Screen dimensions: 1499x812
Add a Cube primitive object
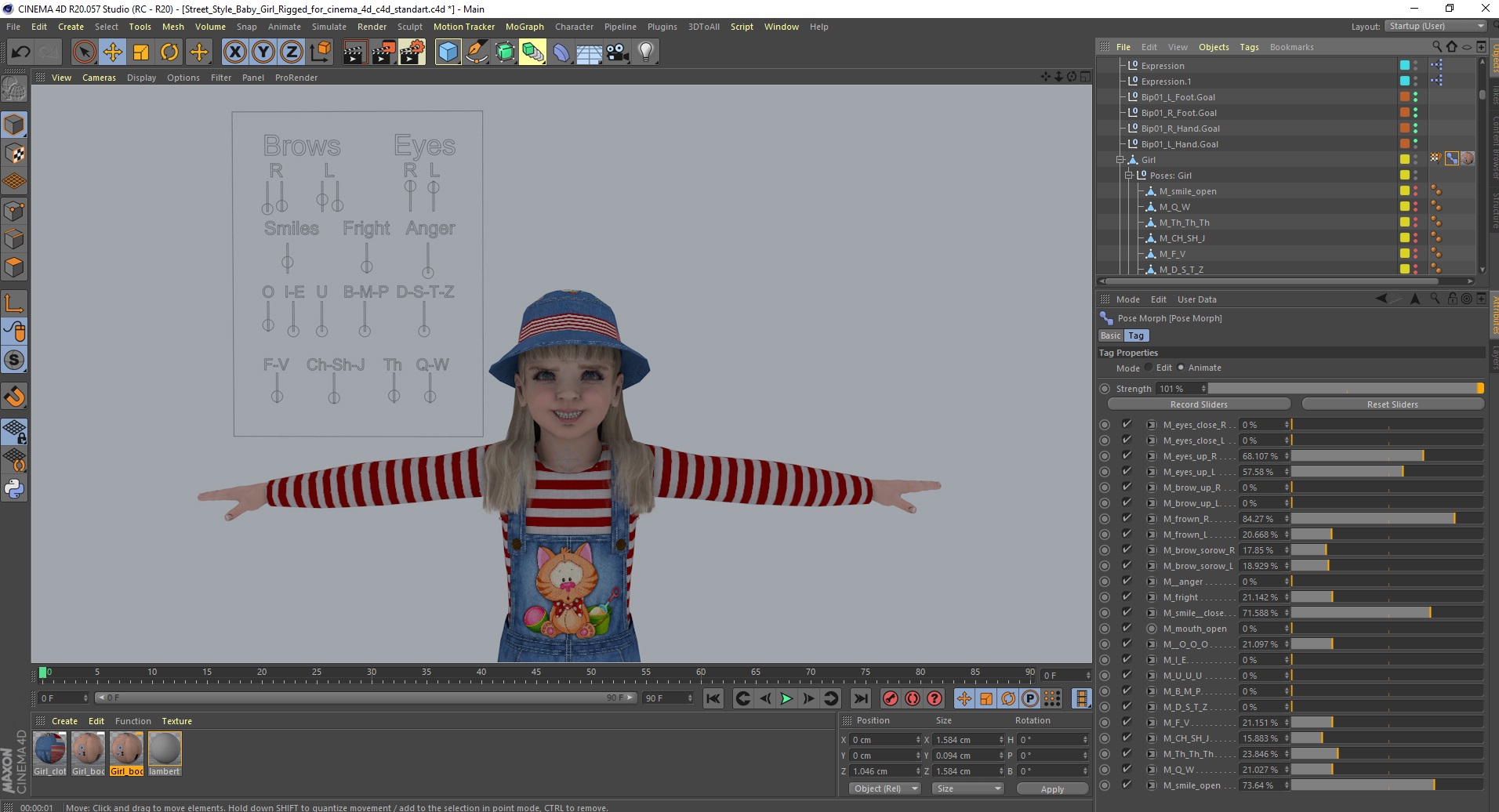(x=448, y=53)
